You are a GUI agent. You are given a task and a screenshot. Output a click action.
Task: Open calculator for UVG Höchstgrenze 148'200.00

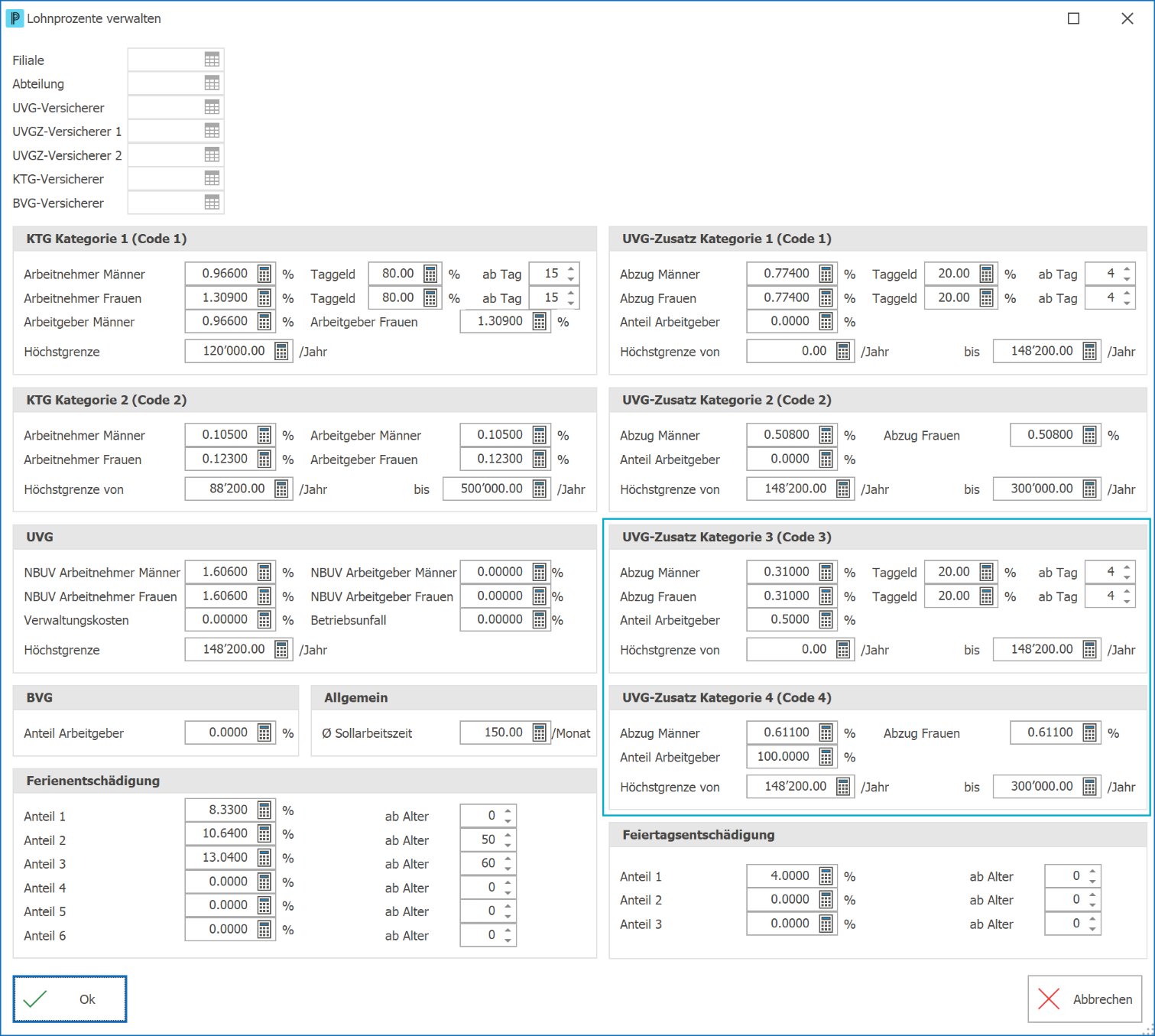point(281,649)
